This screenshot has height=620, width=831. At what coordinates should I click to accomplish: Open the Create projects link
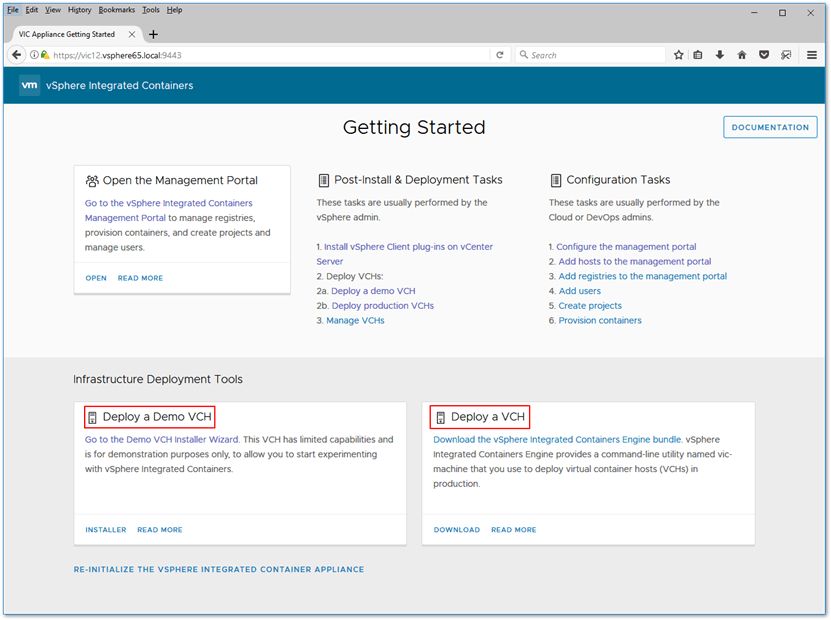tap(590, 306)
